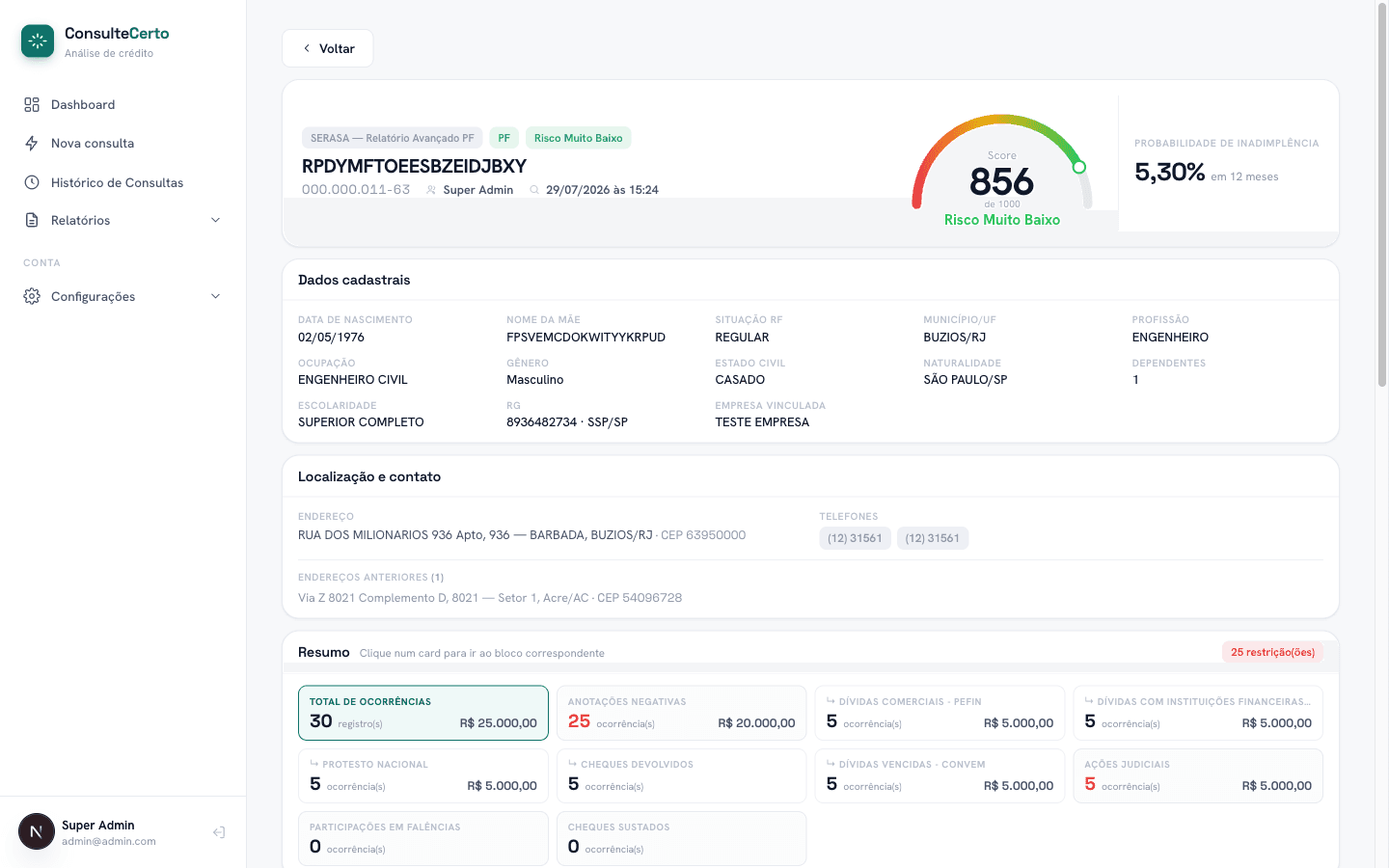The height and width of the screenshot is (868, 1389).
Task: Click mother name FPSVEMCDOKWITYYKRPUD
Action: coord(586,338)
